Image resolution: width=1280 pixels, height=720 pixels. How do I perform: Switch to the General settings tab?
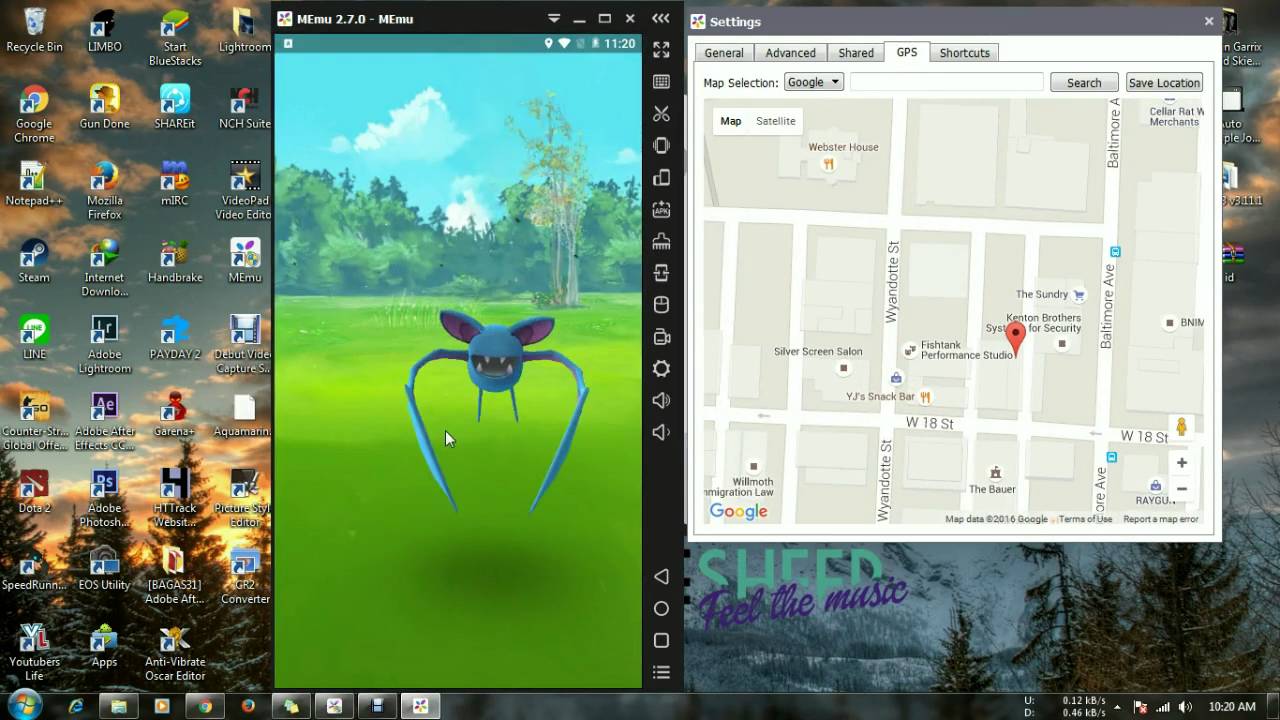click(x=724, y=53)
